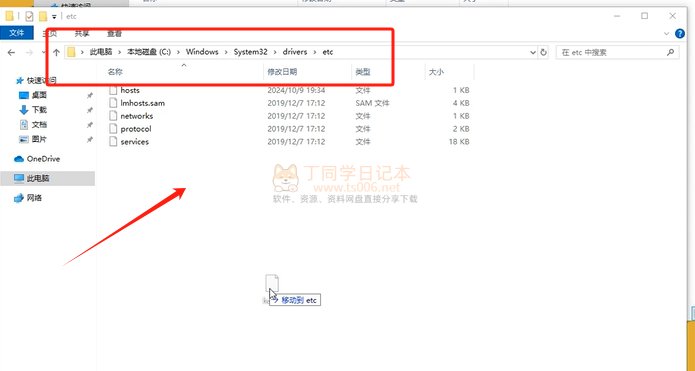Screen dimensions: 695x371
Task: Click the services file icon
Action: click(x=113, y=141)
